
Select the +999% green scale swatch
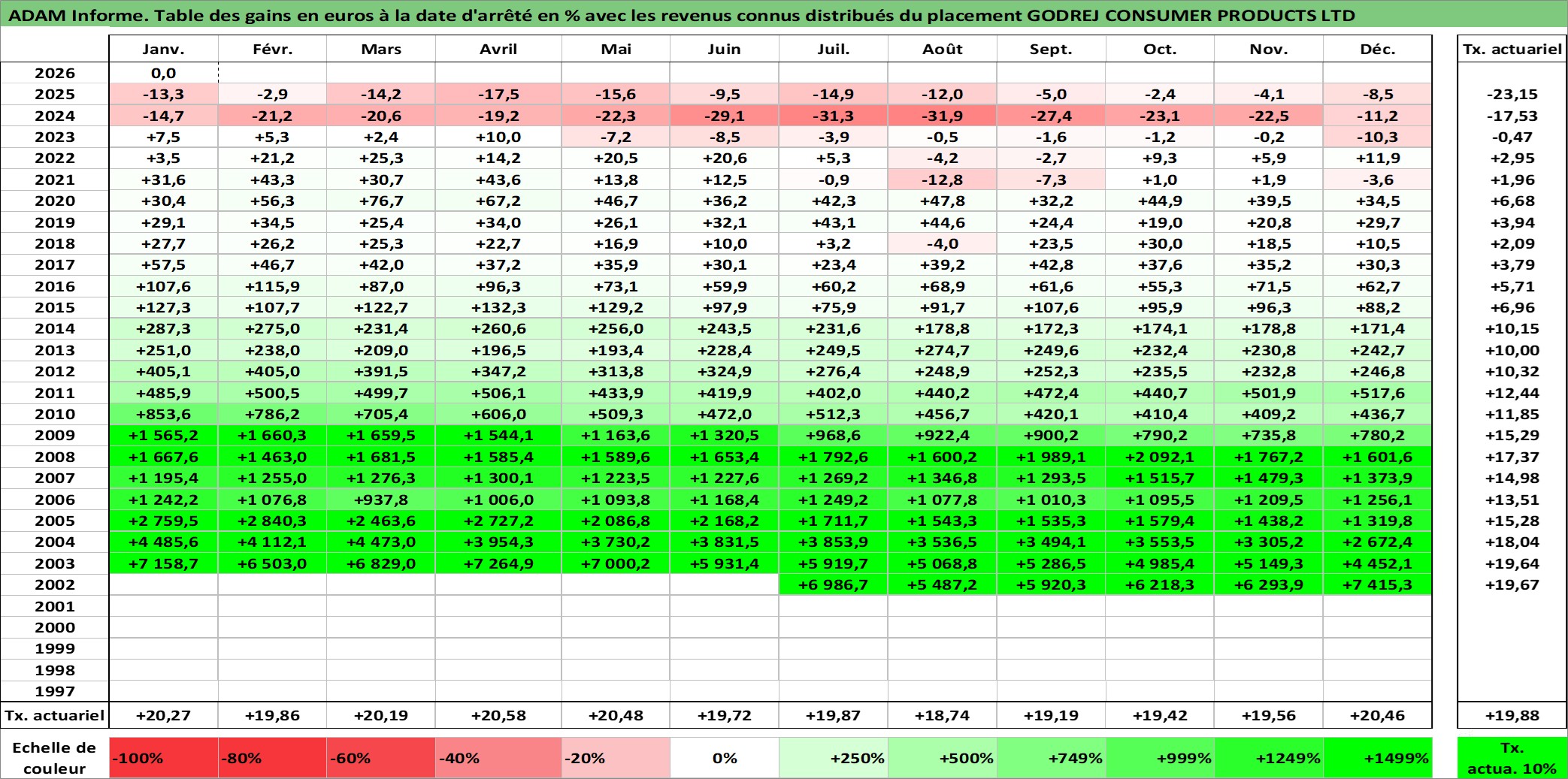(1160, 758)
